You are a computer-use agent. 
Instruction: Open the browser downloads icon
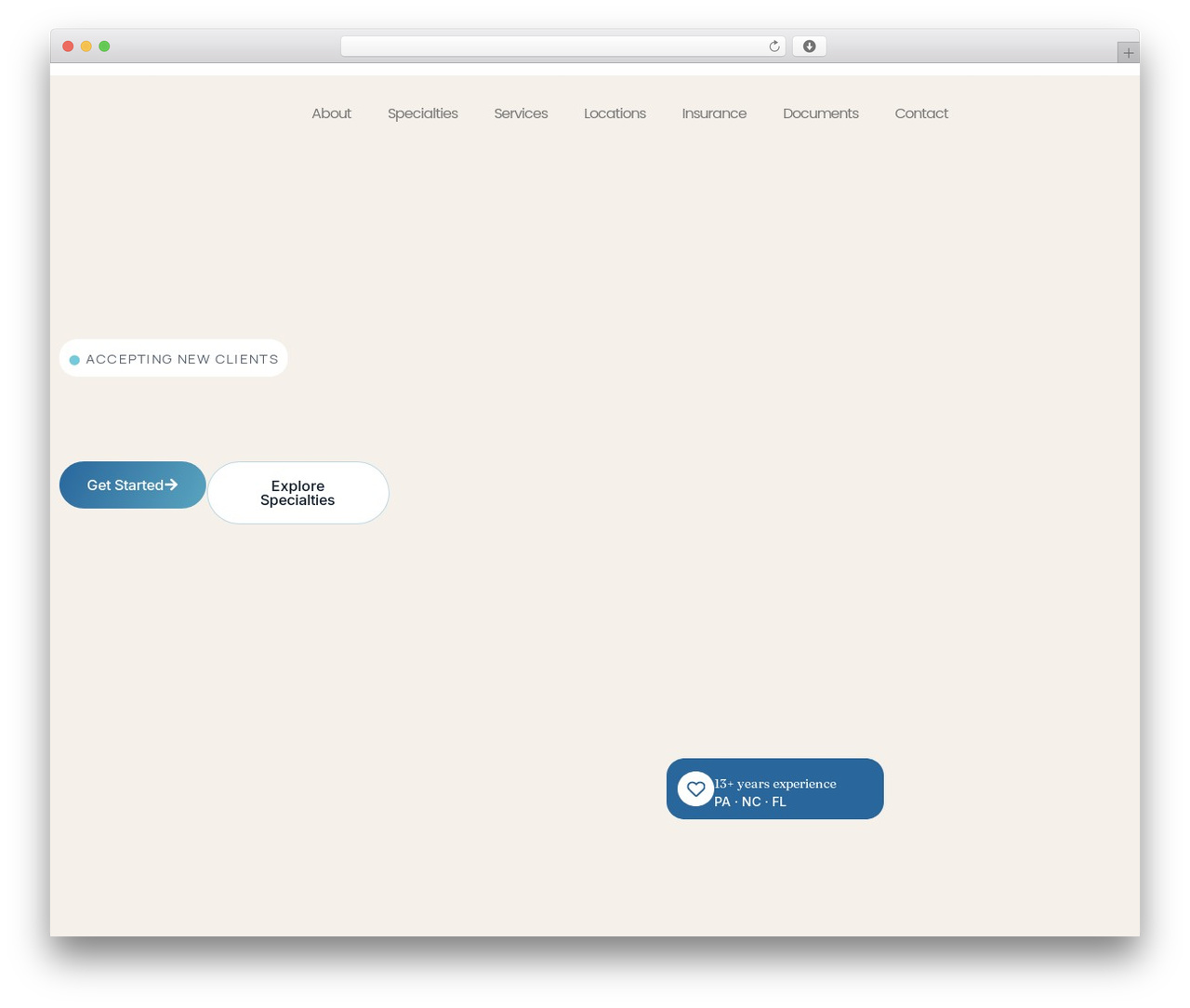(x=809, y=46)
